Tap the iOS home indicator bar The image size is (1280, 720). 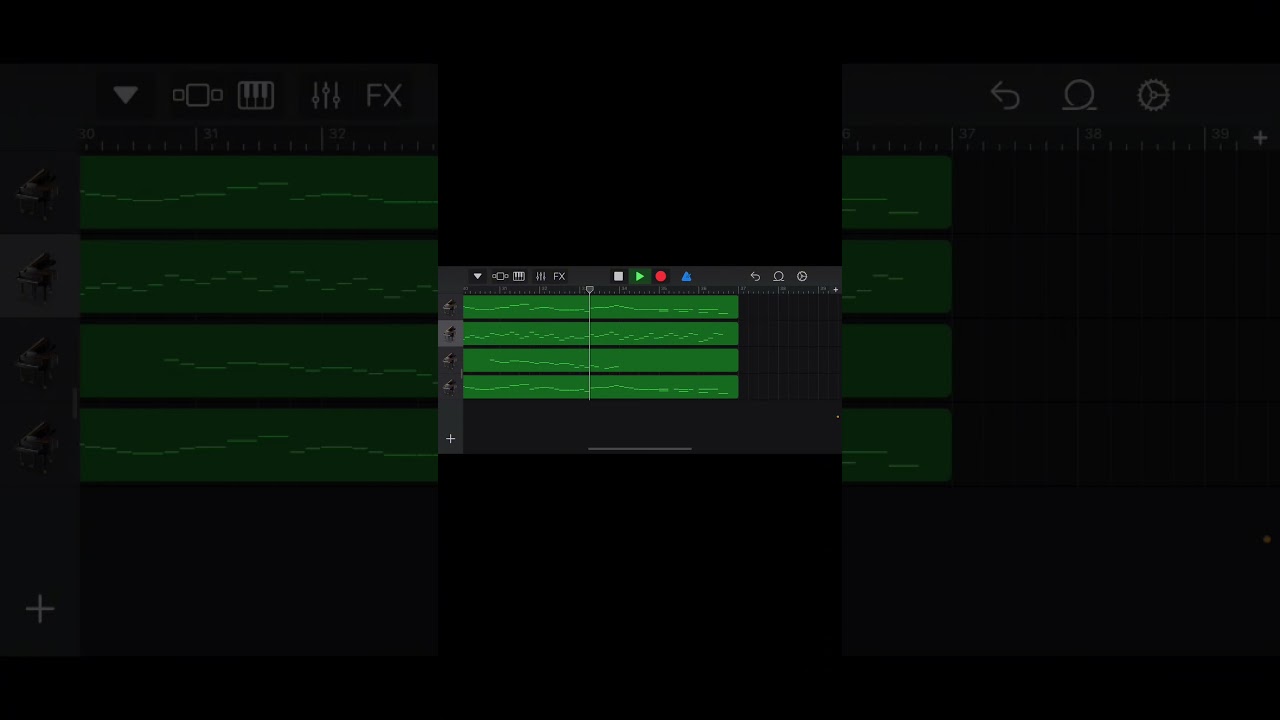click(640, 449)
